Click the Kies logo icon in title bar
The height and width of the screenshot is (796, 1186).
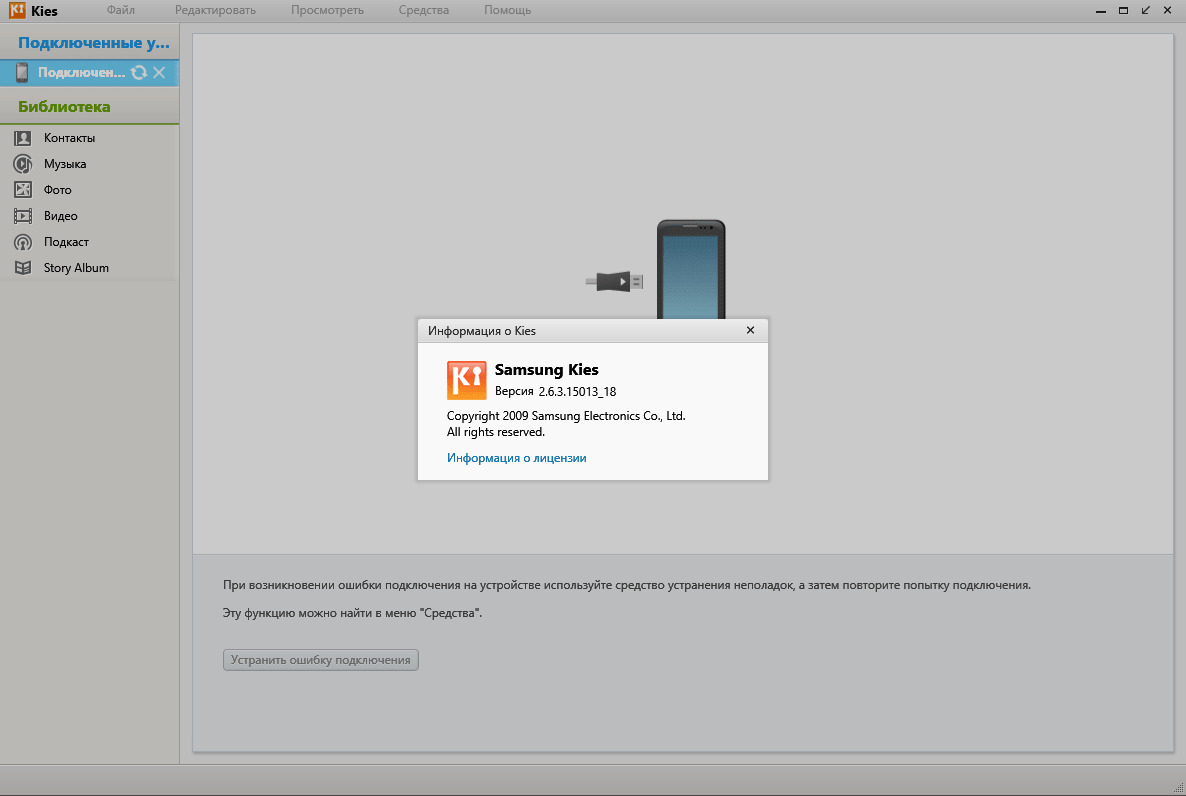point(17,10)
